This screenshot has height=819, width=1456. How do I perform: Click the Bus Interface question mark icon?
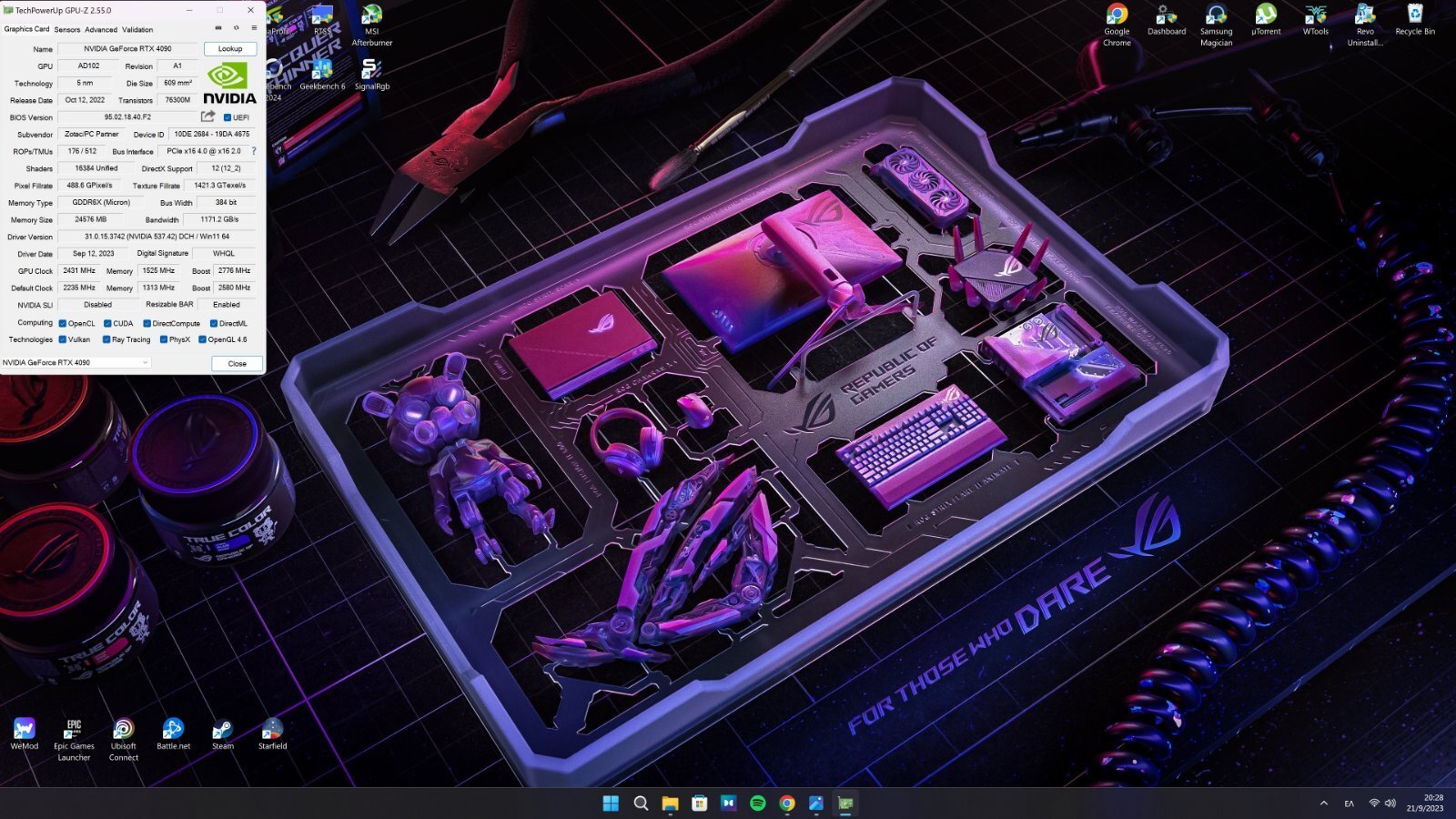click(254, 151)
